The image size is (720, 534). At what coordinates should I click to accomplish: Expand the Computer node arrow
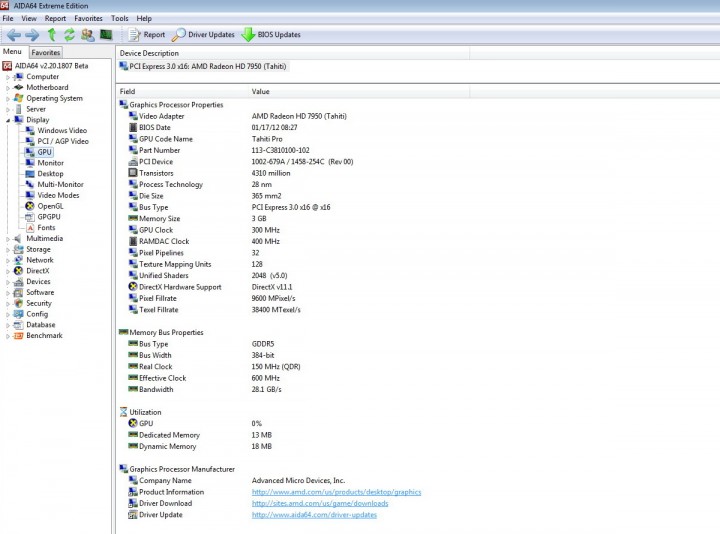click(8, 77)
